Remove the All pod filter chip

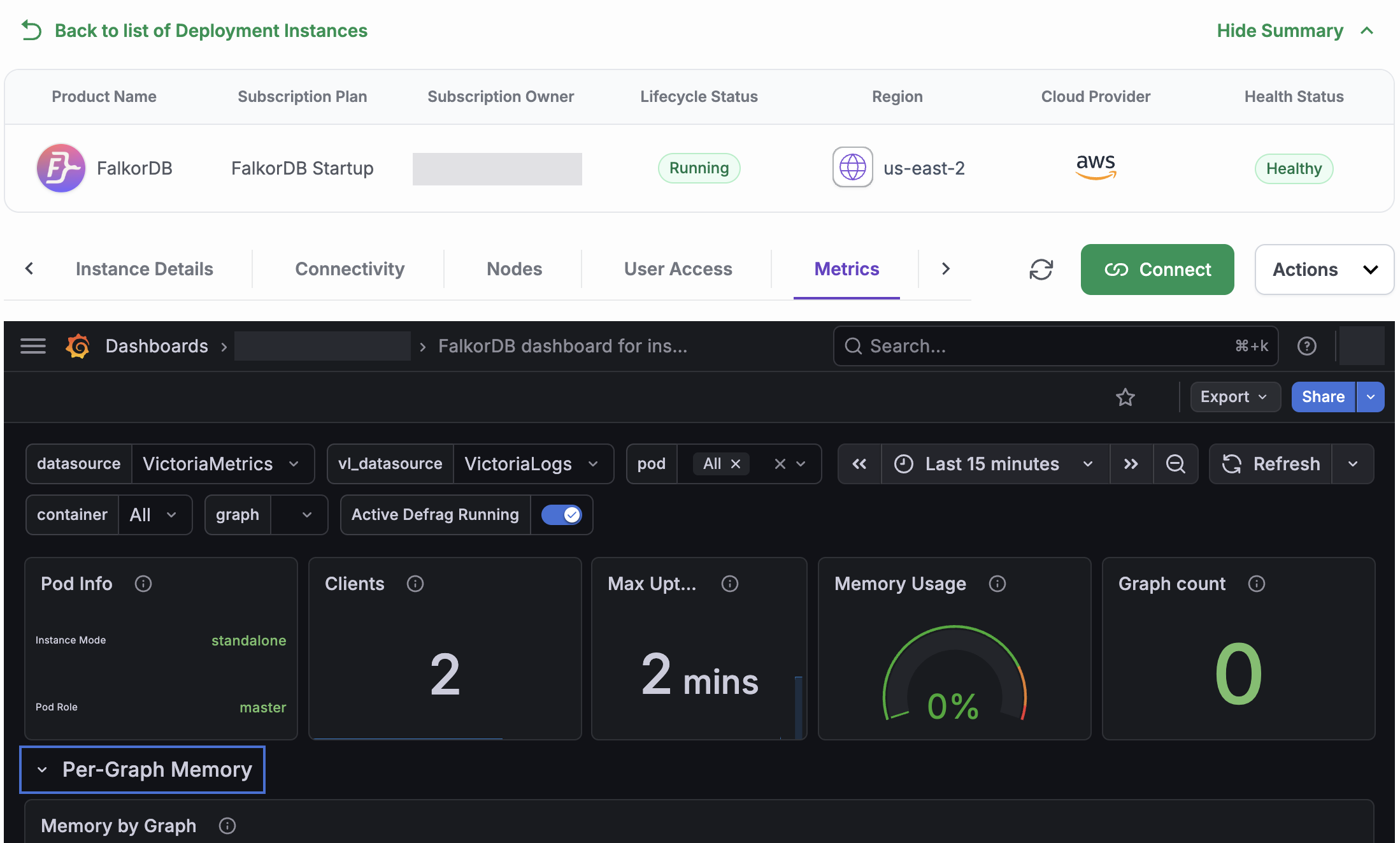pyautogui.click(x=736, y=464)
